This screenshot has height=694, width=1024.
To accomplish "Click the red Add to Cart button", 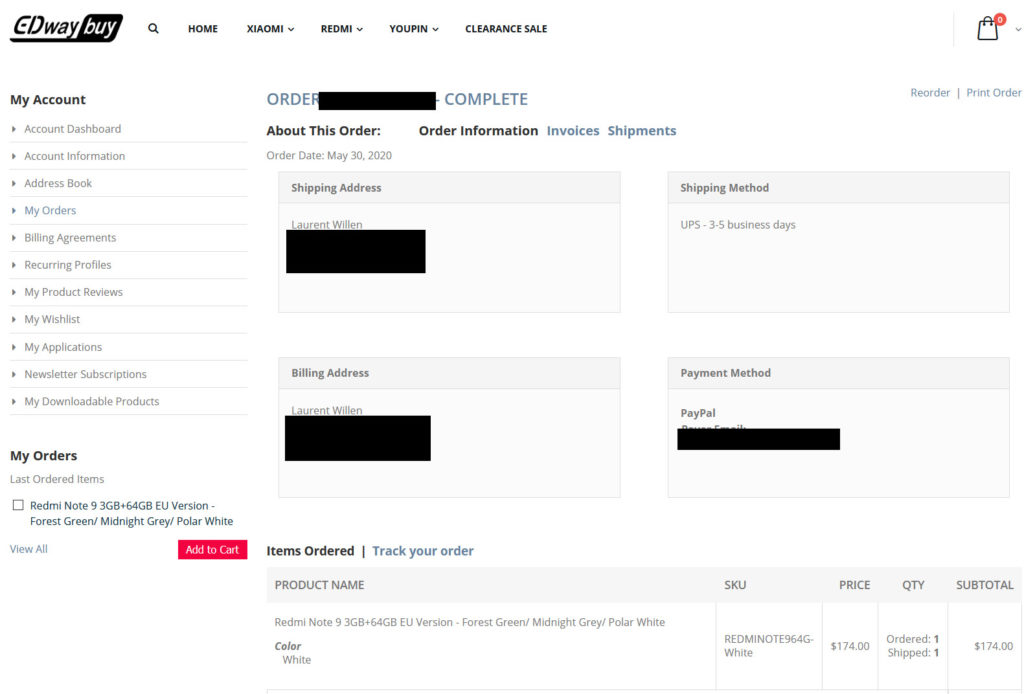I will tap(212, 549).
